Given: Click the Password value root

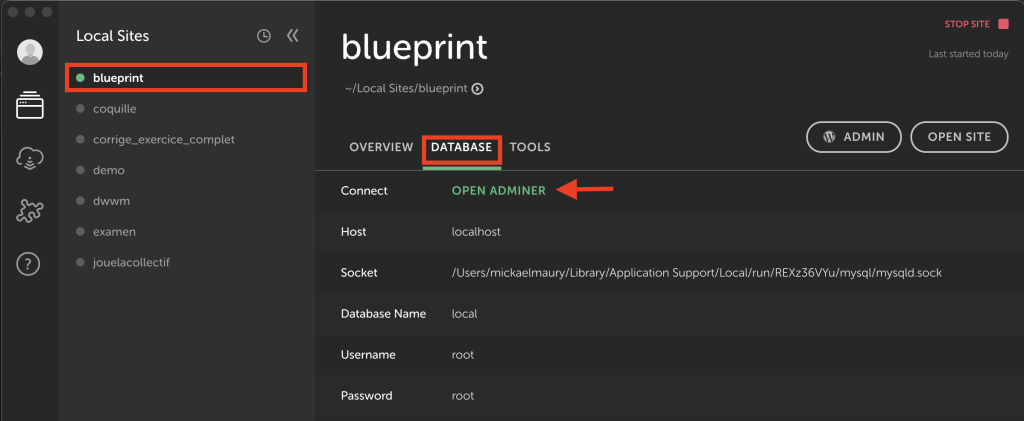Looking at the screenshot, I should point(463,396).
